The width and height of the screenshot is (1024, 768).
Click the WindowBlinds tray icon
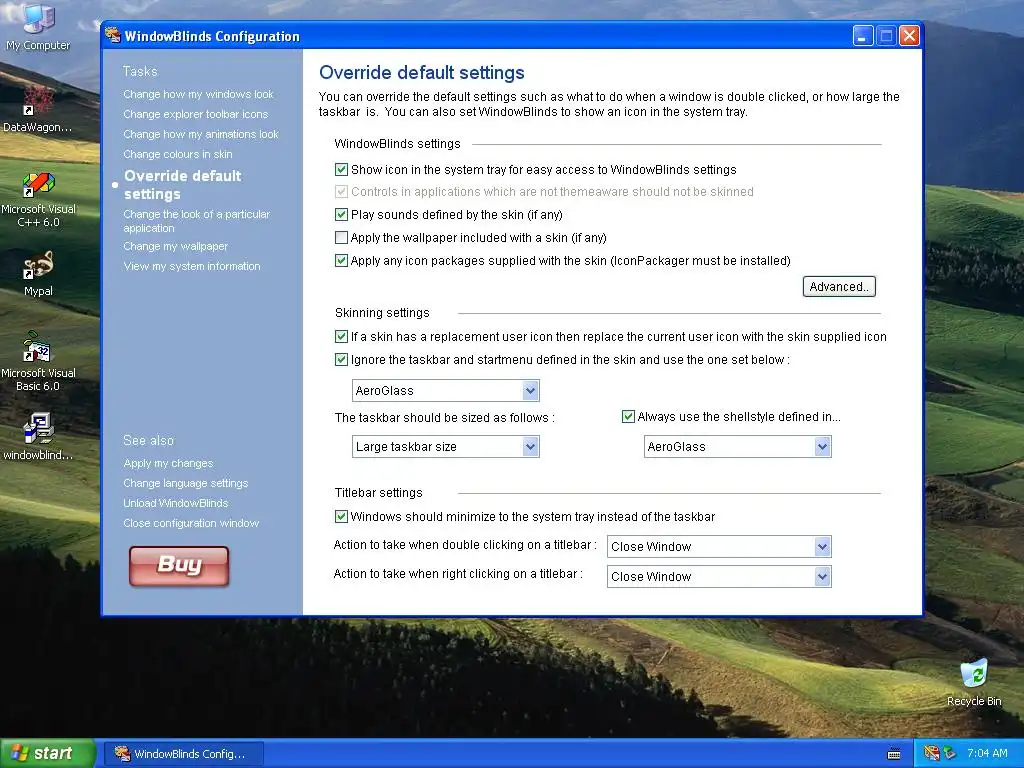(x=932, y=754)
